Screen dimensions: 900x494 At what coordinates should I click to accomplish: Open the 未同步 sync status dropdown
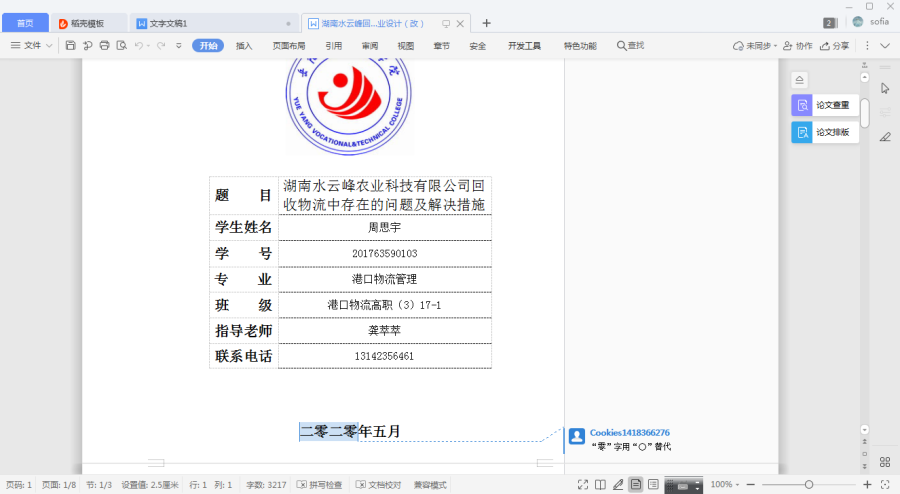point(755,45)
